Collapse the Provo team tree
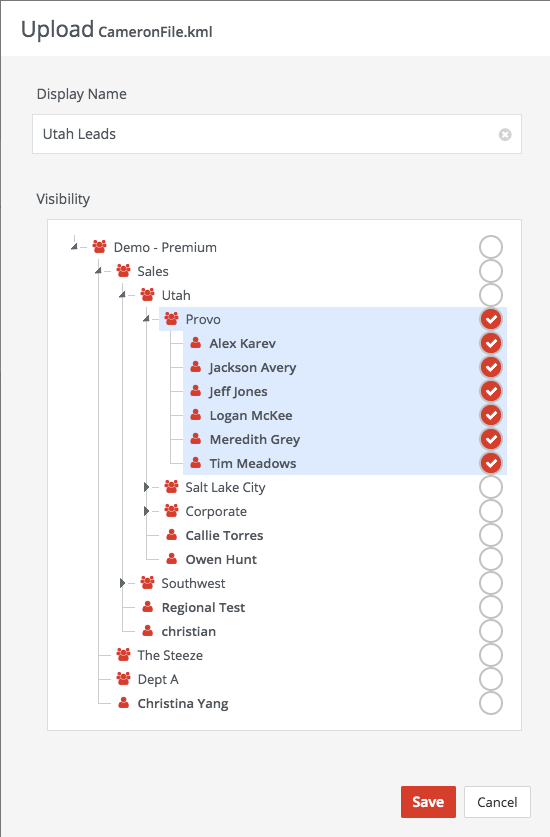This screenshot has width=550, height=837. (146, 319)
